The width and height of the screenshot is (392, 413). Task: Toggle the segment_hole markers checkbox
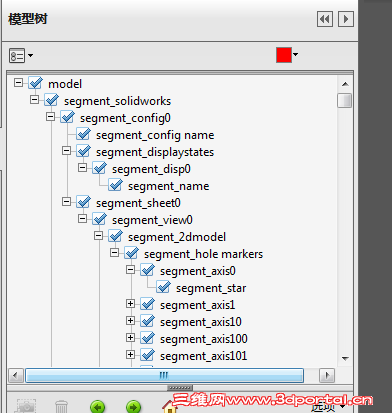(x=131, y=253)
